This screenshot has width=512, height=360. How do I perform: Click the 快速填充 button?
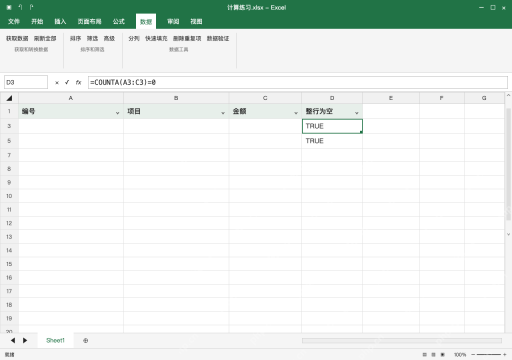[x=156, y=38]
